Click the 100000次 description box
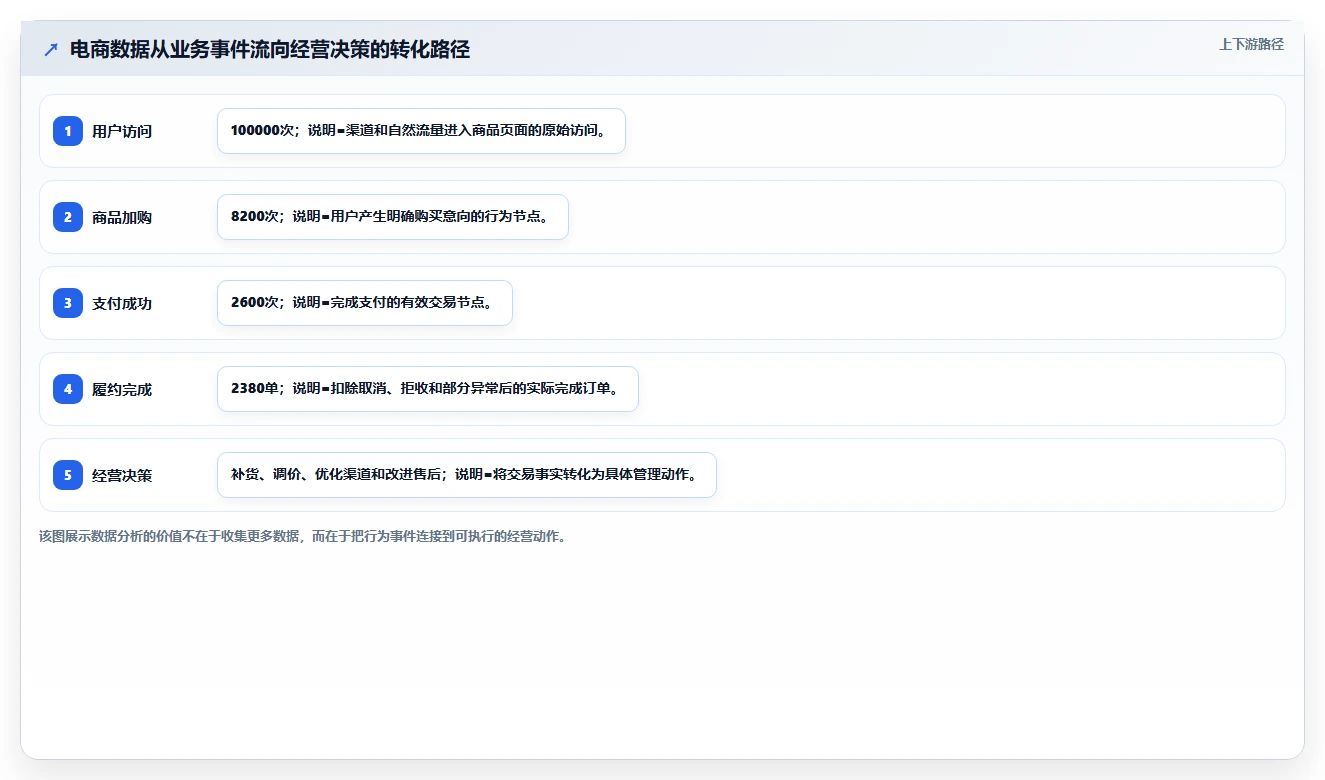This screenshot has width=1325, height=780. pyautogui.click(x=421, y=131)
